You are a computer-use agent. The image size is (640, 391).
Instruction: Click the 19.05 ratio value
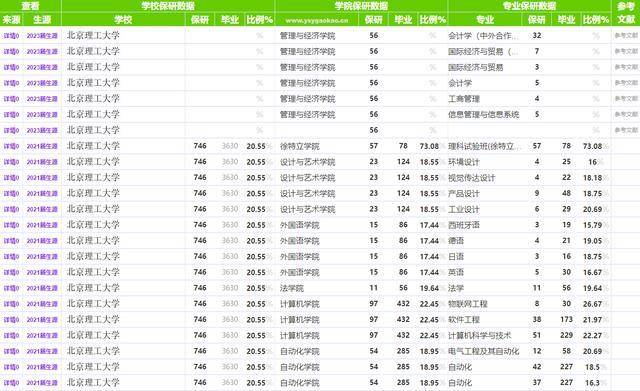pyautogui.click(x=592, y=241)
